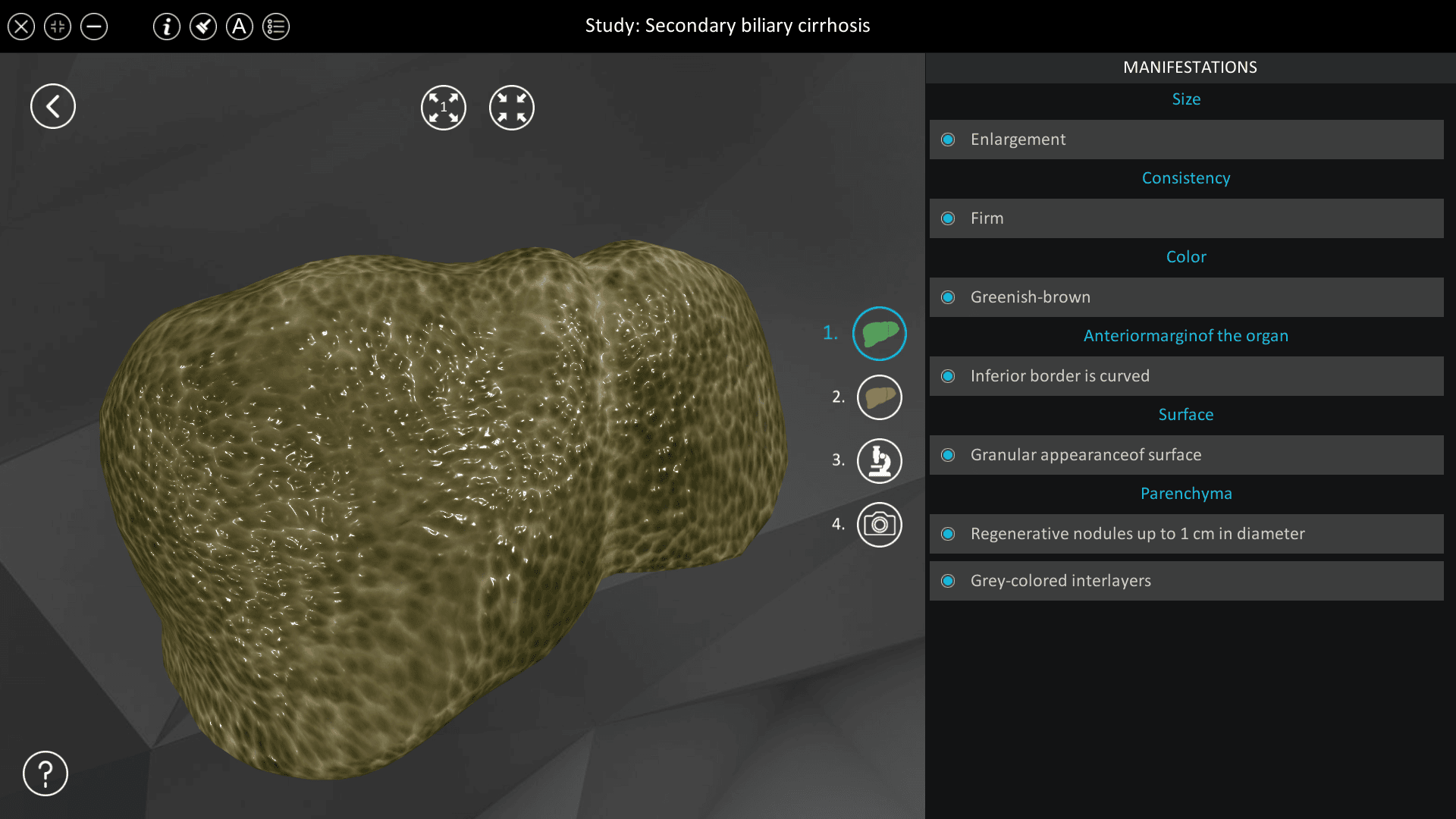Screen dimensions: 1456x819
Task: Click the 3D liver model
Action: pos(444,508)
